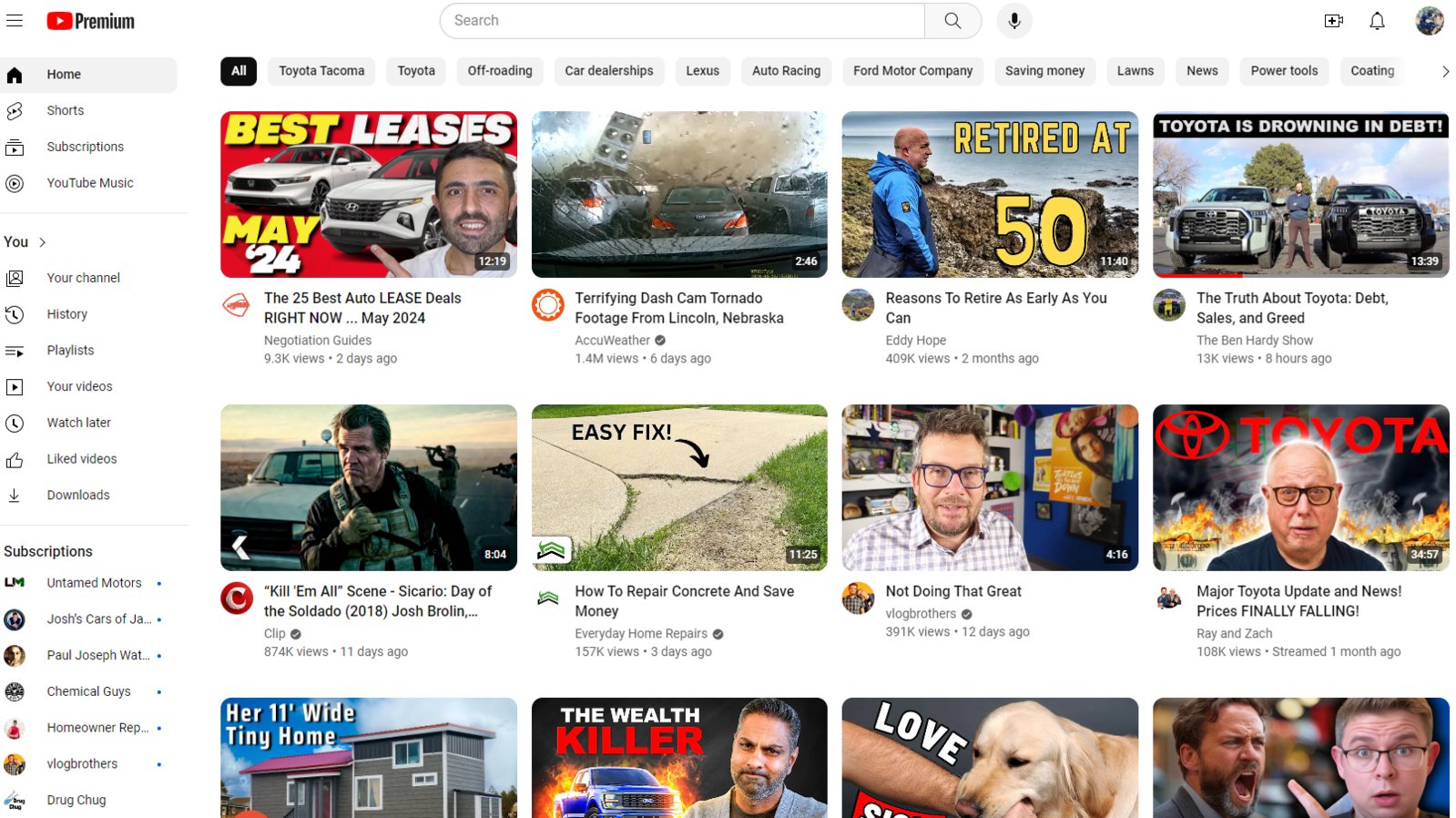The image size is (1456, 818).
Task: Select the Lexus filter chip
Action: click(x=703, y=71)
